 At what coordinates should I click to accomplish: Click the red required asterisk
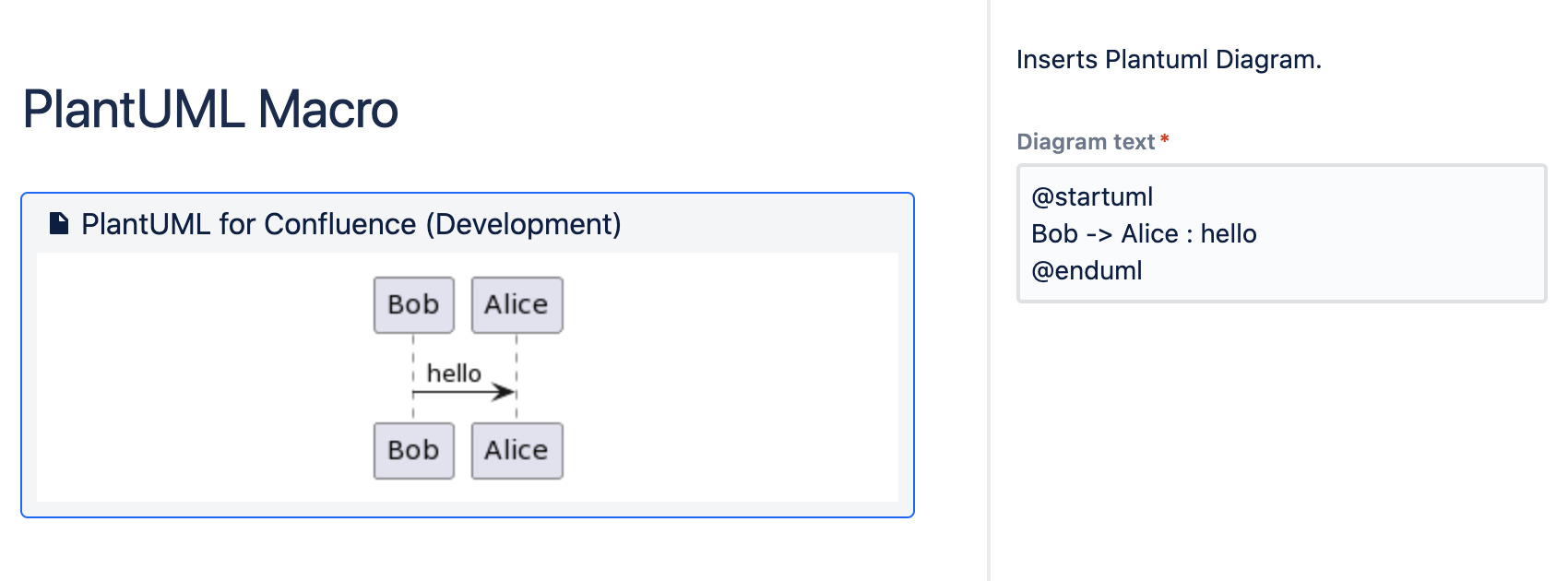coord(1165,139)
